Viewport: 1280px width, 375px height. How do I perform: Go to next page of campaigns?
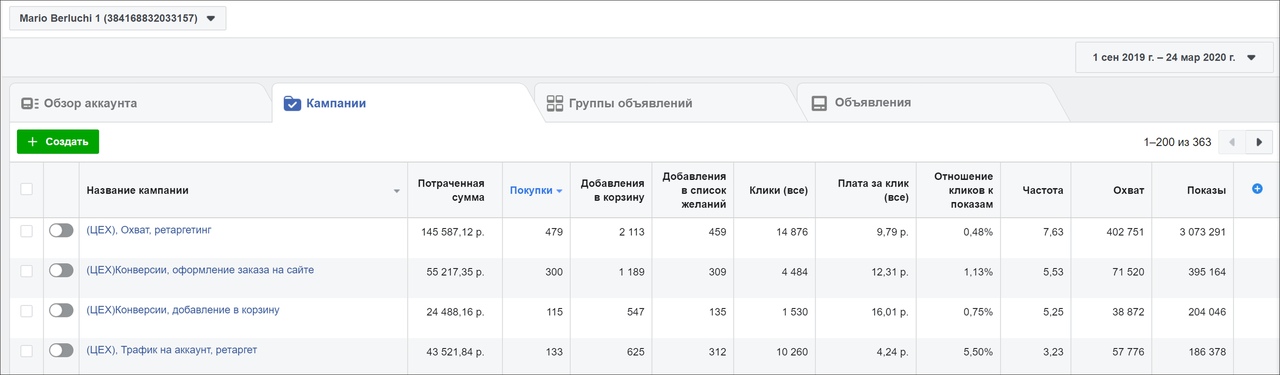pos(1259,142)
